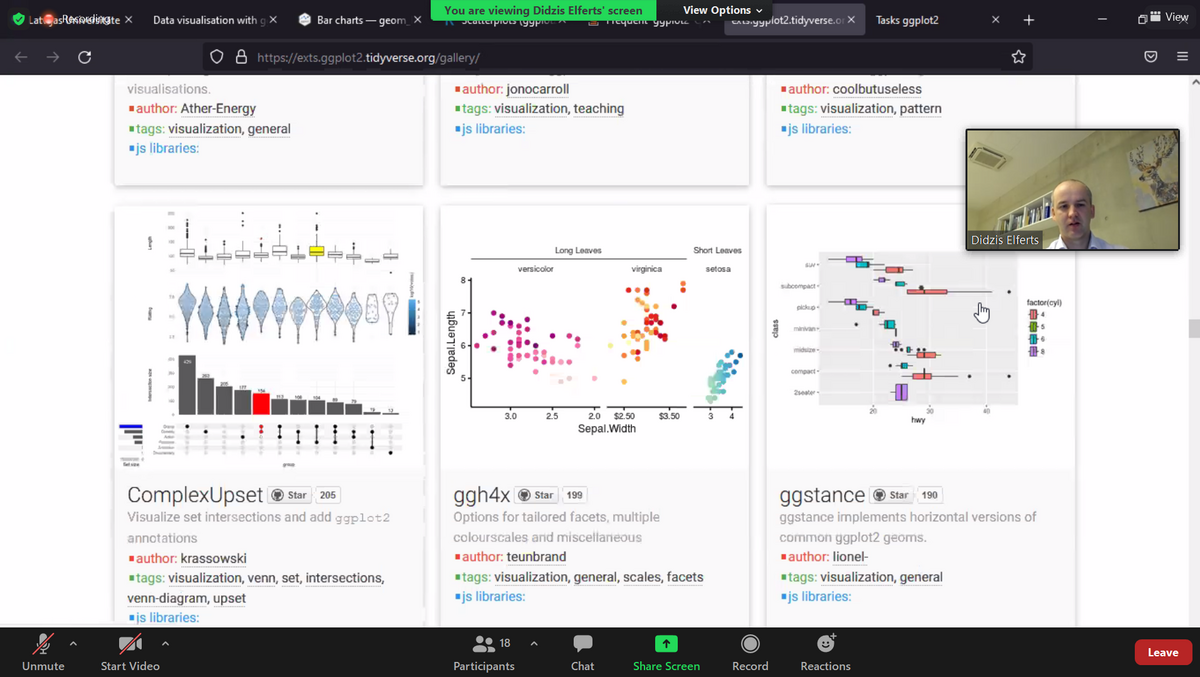Viewport: 1200px width, 677px height.
Task: Expand participants options arrow next to 18
Action: (x=534, y=642)
